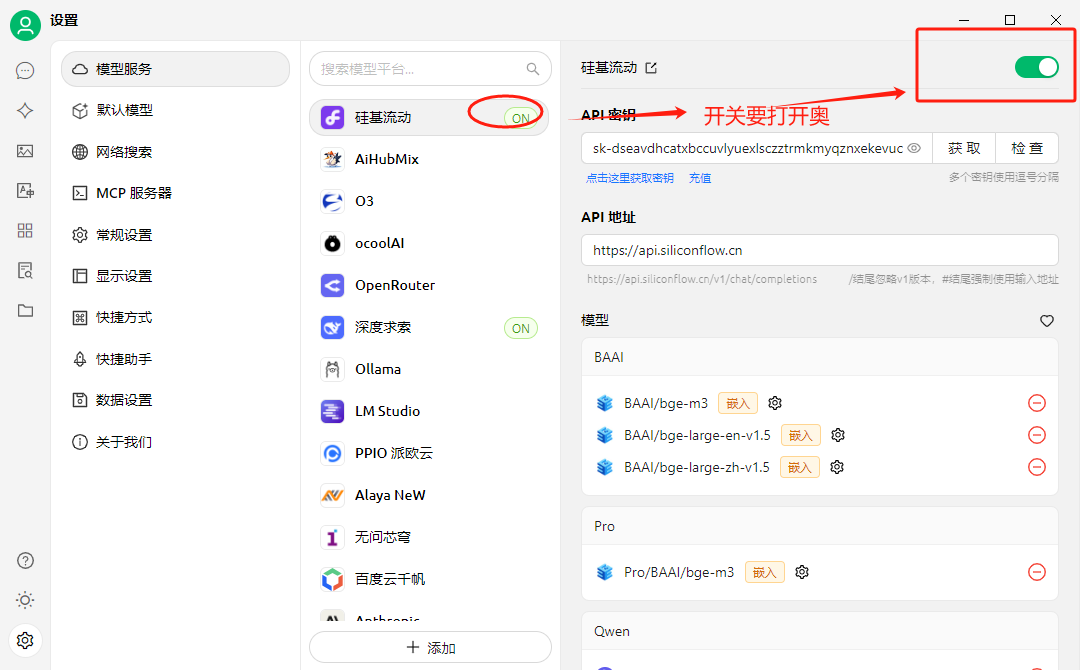Select the 模型服务 settings menu

point(176,69)
